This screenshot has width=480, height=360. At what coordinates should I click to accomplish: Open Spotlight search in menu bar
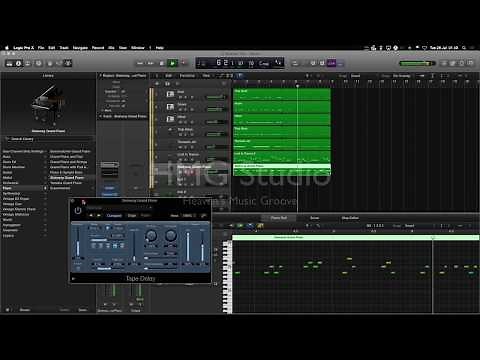[x=464, y=48]
